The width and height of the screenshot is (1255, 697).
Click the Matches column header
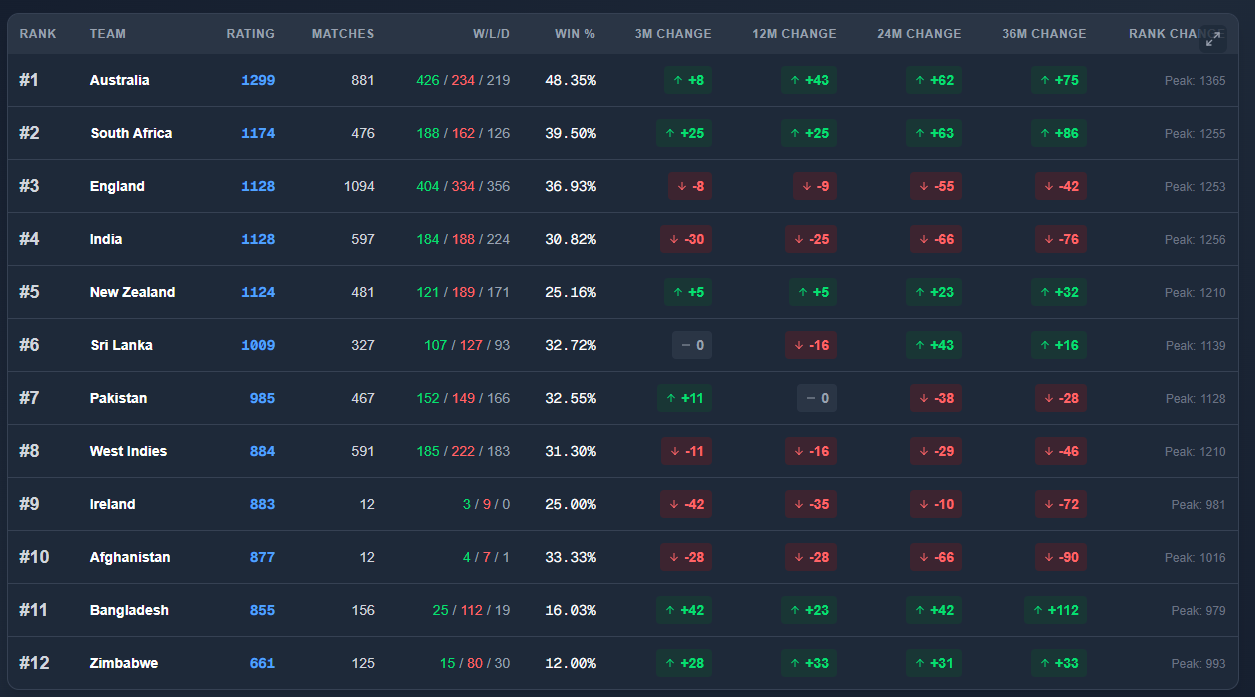click(343, 34)
